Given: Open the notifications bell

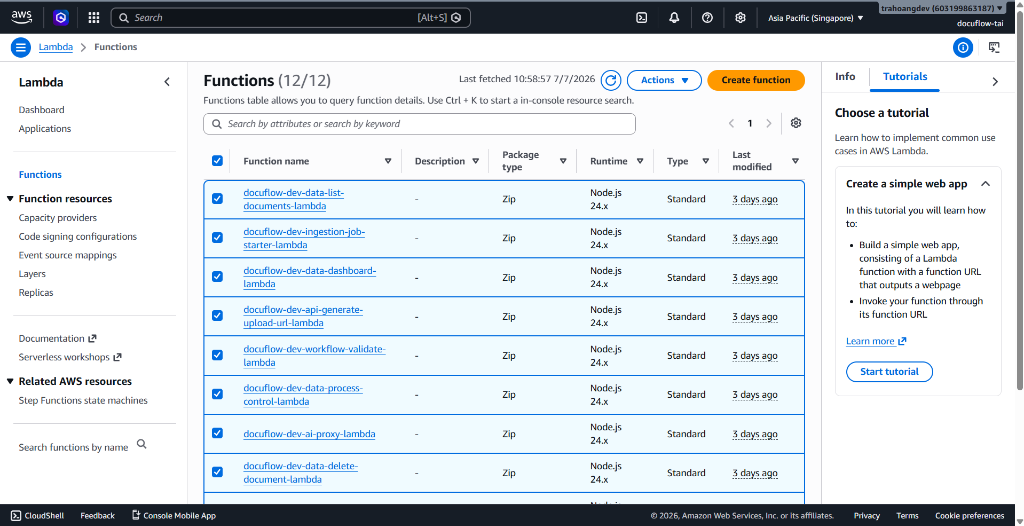Looking at the screenshot, I should pos(675,18).
